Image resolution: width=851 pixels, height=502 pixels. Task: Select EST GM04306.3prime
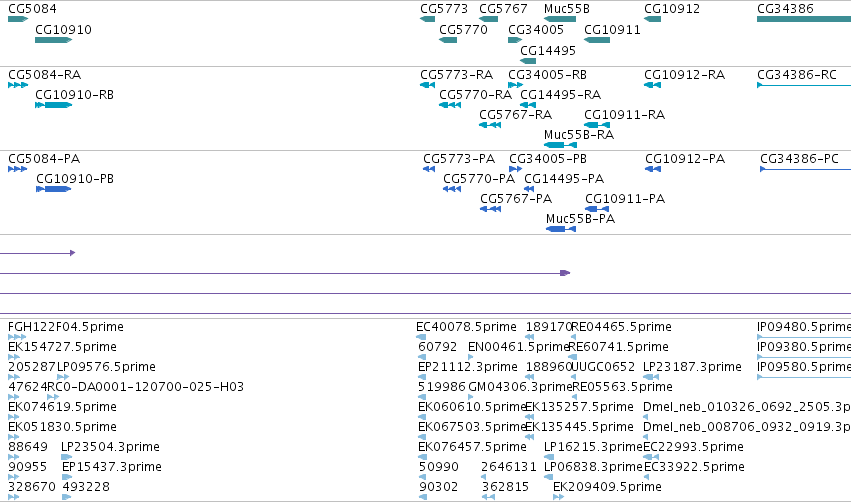[x=520, y=387]
